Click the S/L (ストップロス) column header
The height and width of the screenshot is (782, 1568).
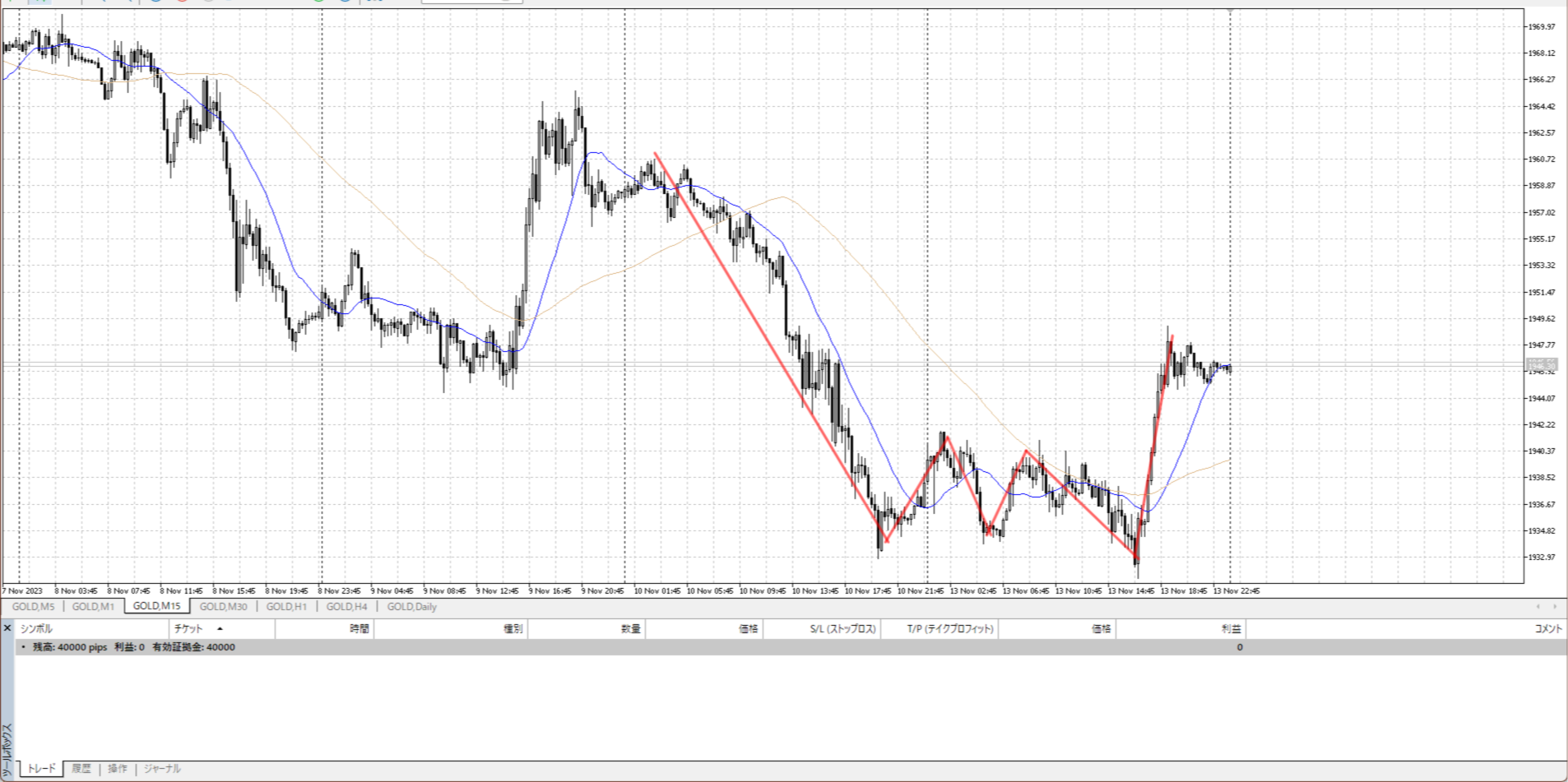842,629
